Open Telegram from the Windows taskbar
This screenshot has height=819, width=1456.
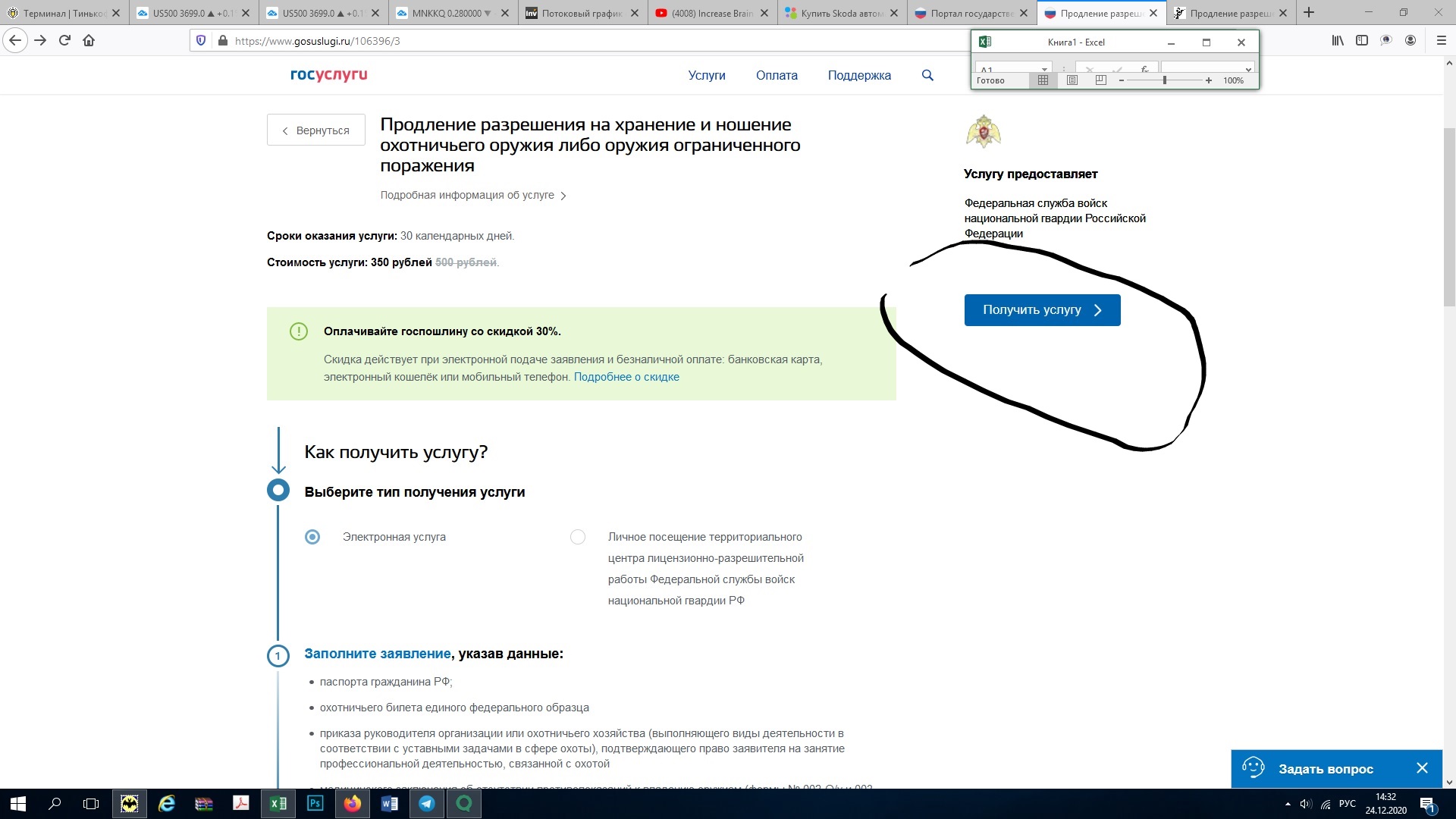tap(427, 804)
